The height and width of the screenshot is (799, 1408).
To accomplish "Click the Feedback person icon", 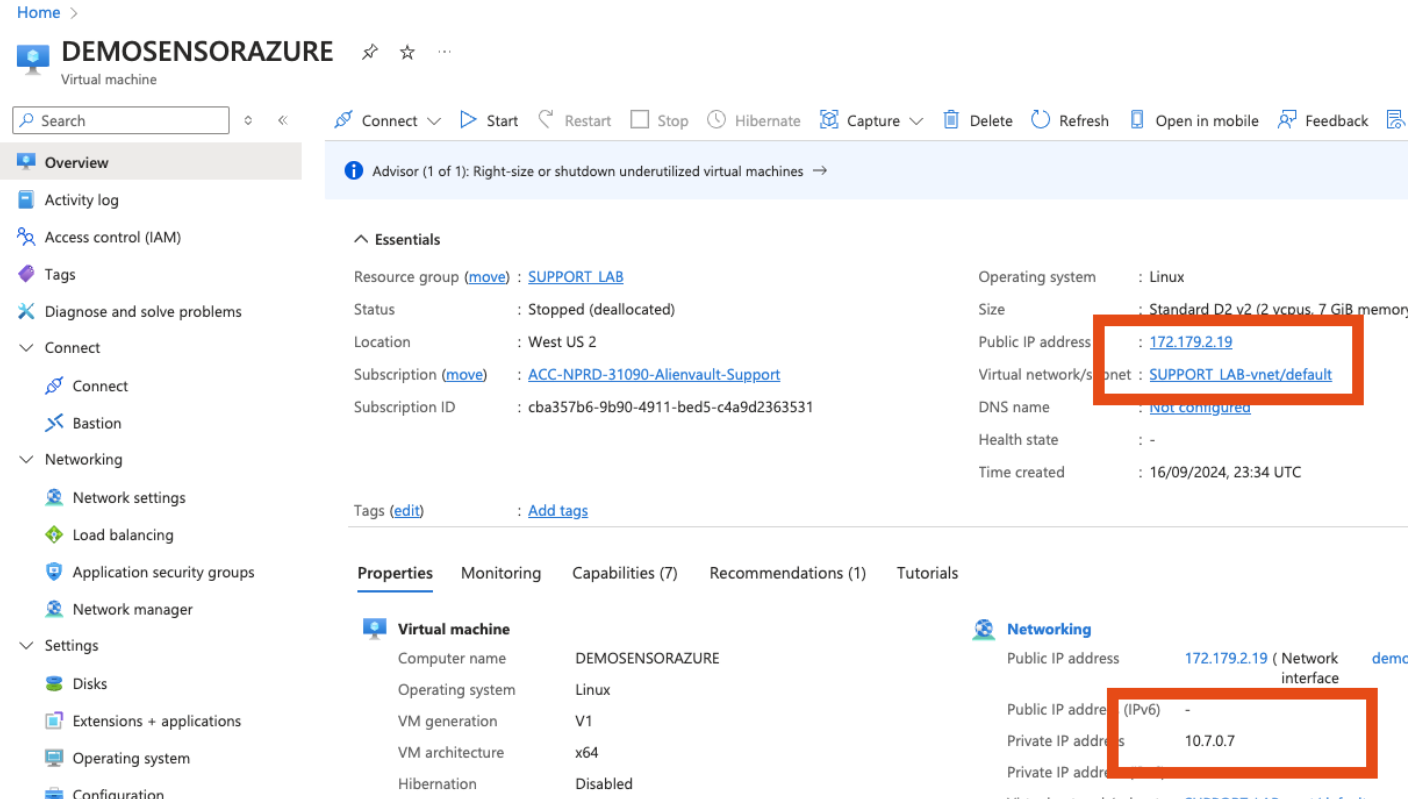I will coord(1287,120).
